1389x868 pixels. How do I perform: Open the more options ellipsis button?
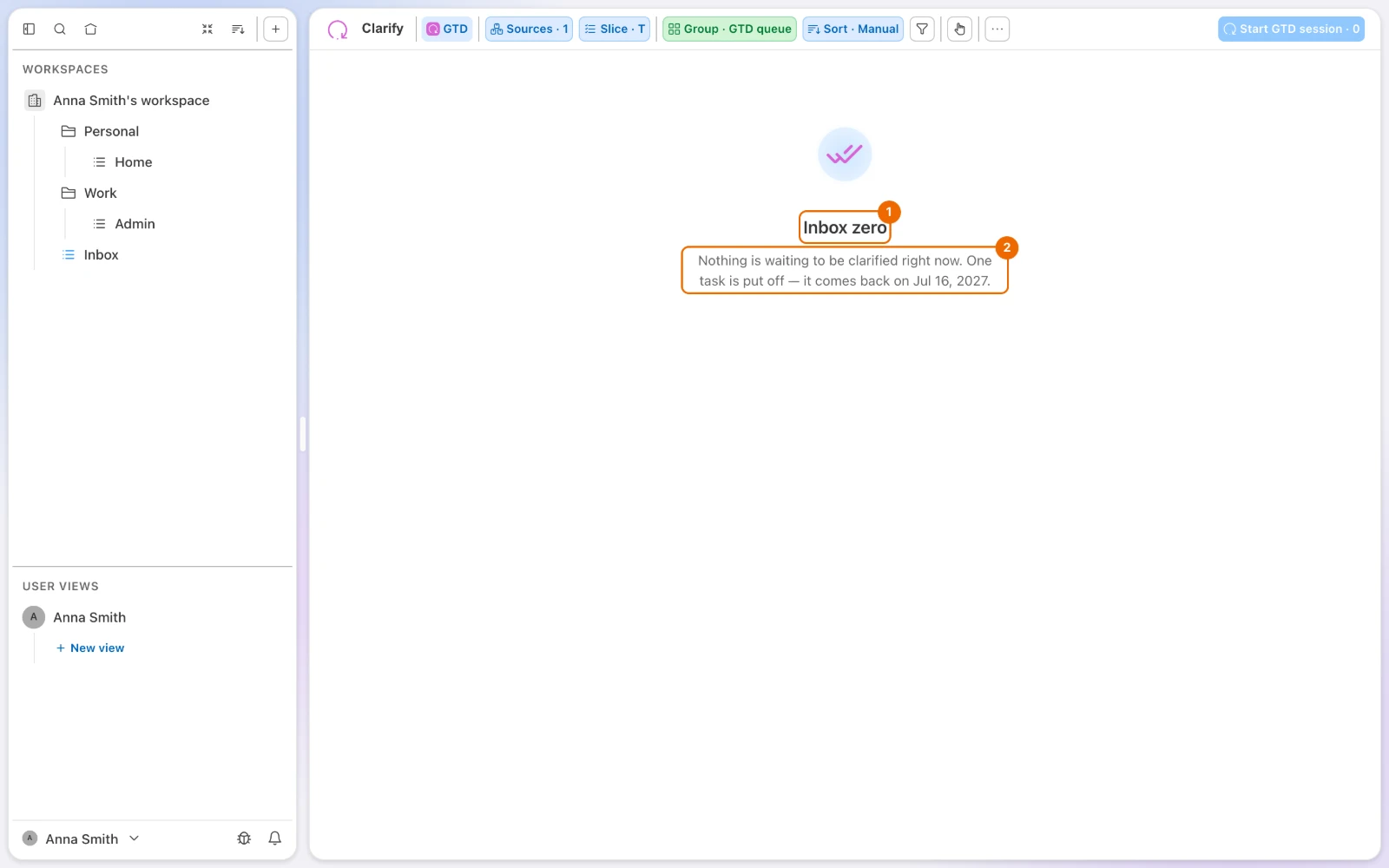coord(997,29)
